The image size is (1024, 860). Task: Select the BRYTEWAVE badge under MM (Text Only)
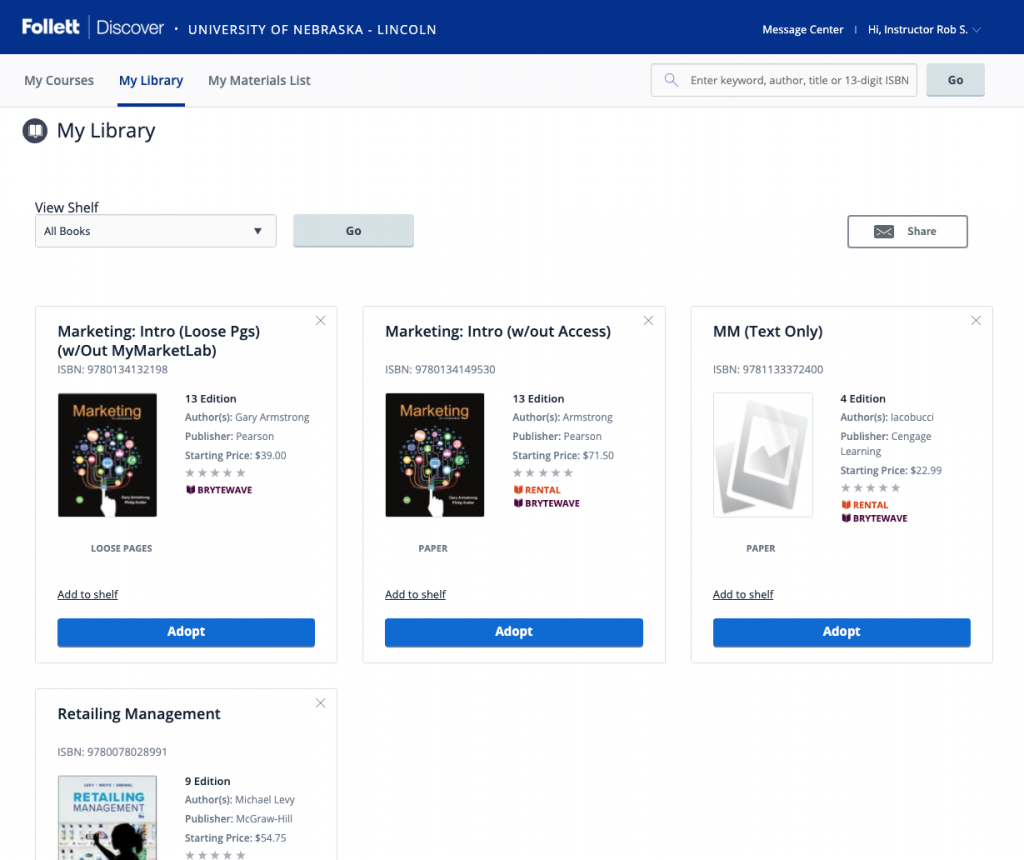pyautogui.click(x=875, y=518)
